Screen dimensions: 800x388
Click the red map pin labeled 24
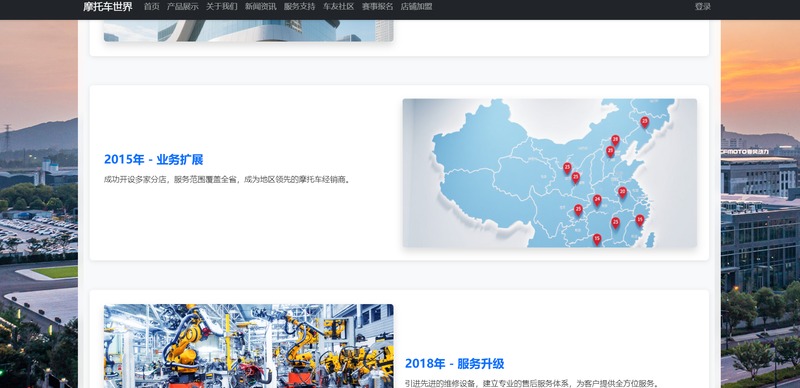click(x=597, y=200)
